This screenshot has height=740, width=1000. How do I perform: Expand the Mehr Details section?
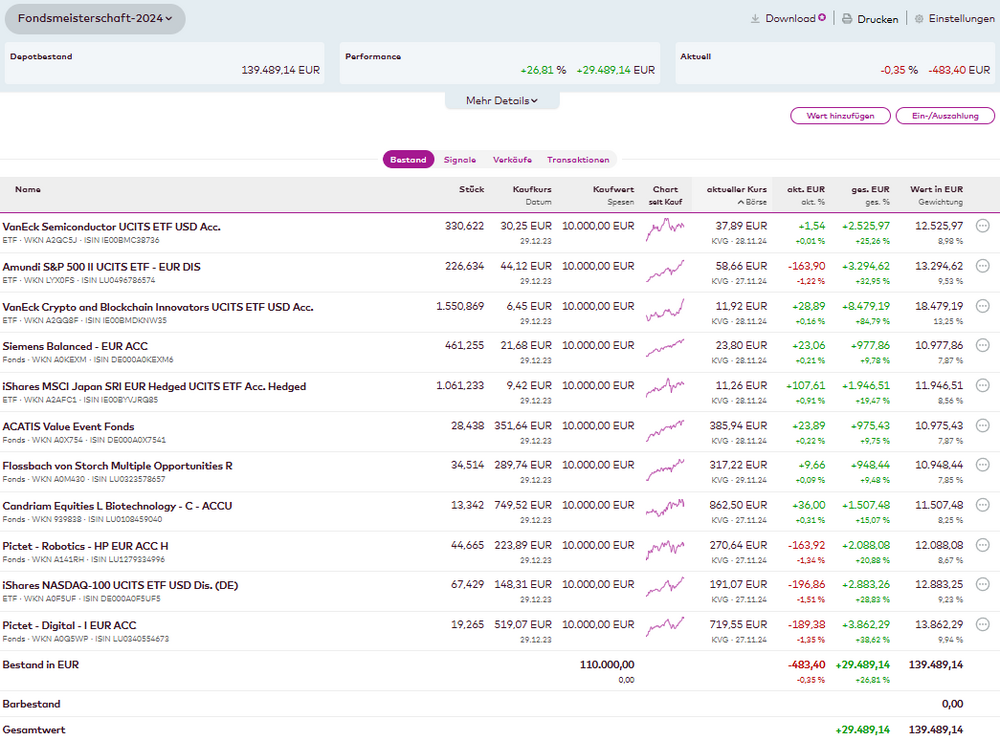(x=502, y=101)
